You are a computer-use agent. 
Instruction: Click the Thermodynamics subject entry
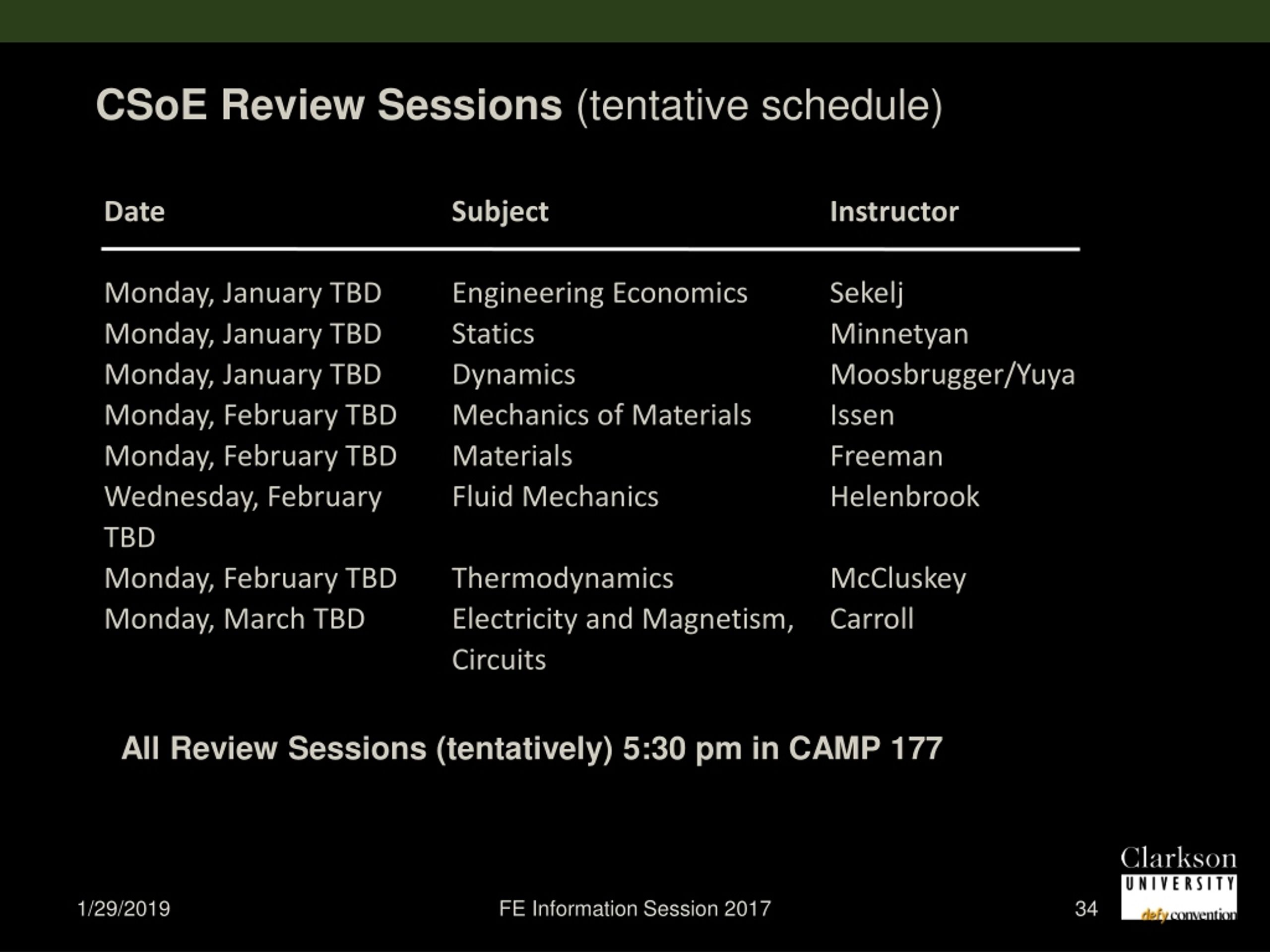562,579
